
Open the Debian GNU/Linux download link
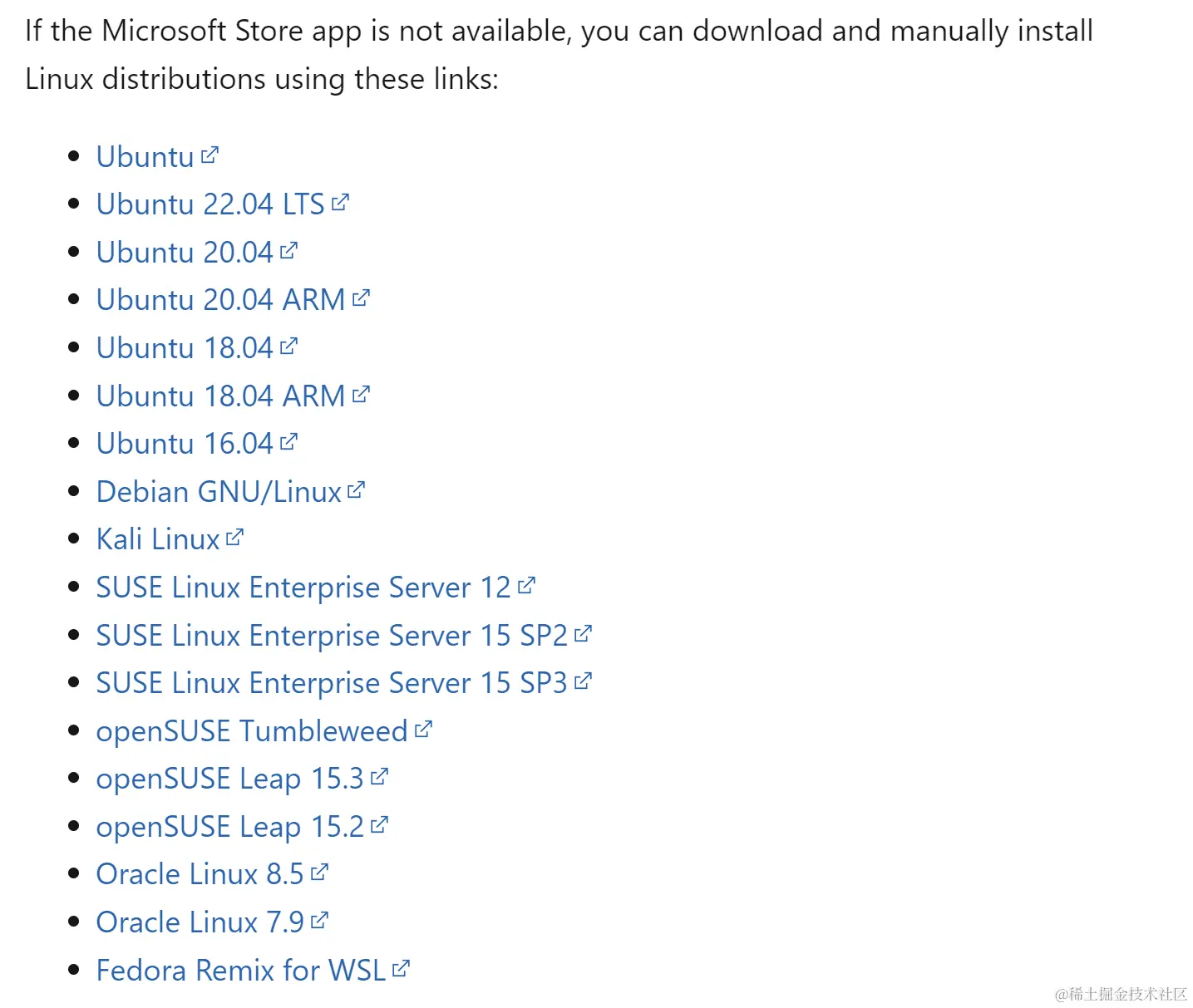click(219, 492)
